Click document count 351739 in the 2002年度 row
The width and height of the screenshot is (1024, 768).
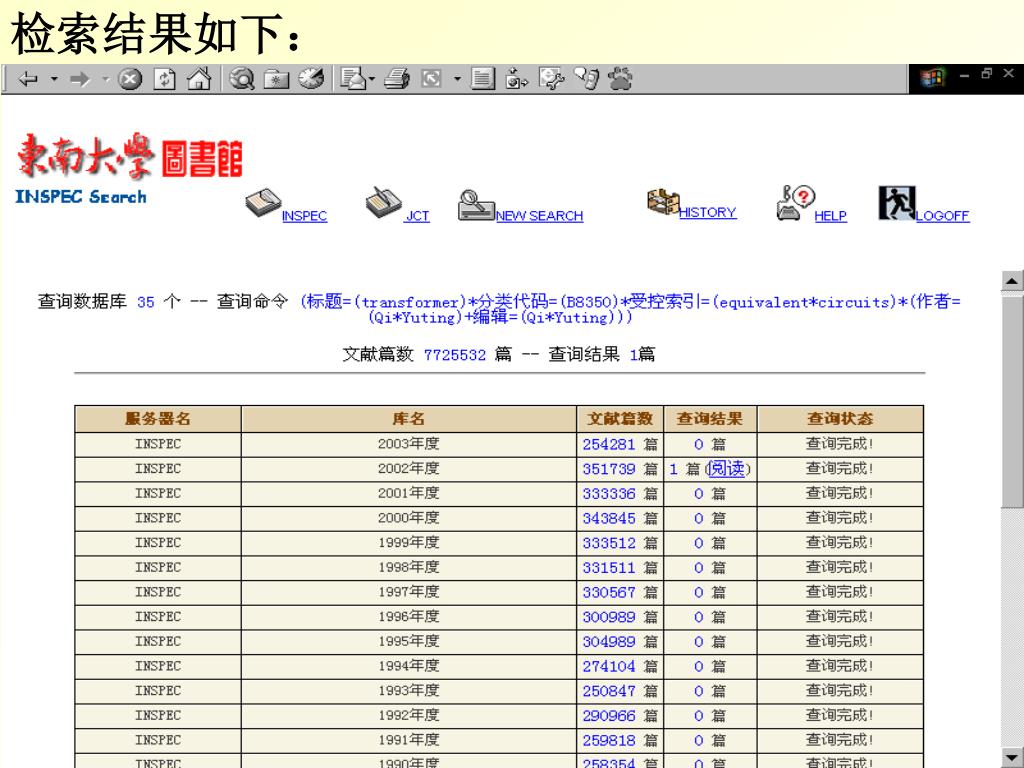(x=609, y=470)
